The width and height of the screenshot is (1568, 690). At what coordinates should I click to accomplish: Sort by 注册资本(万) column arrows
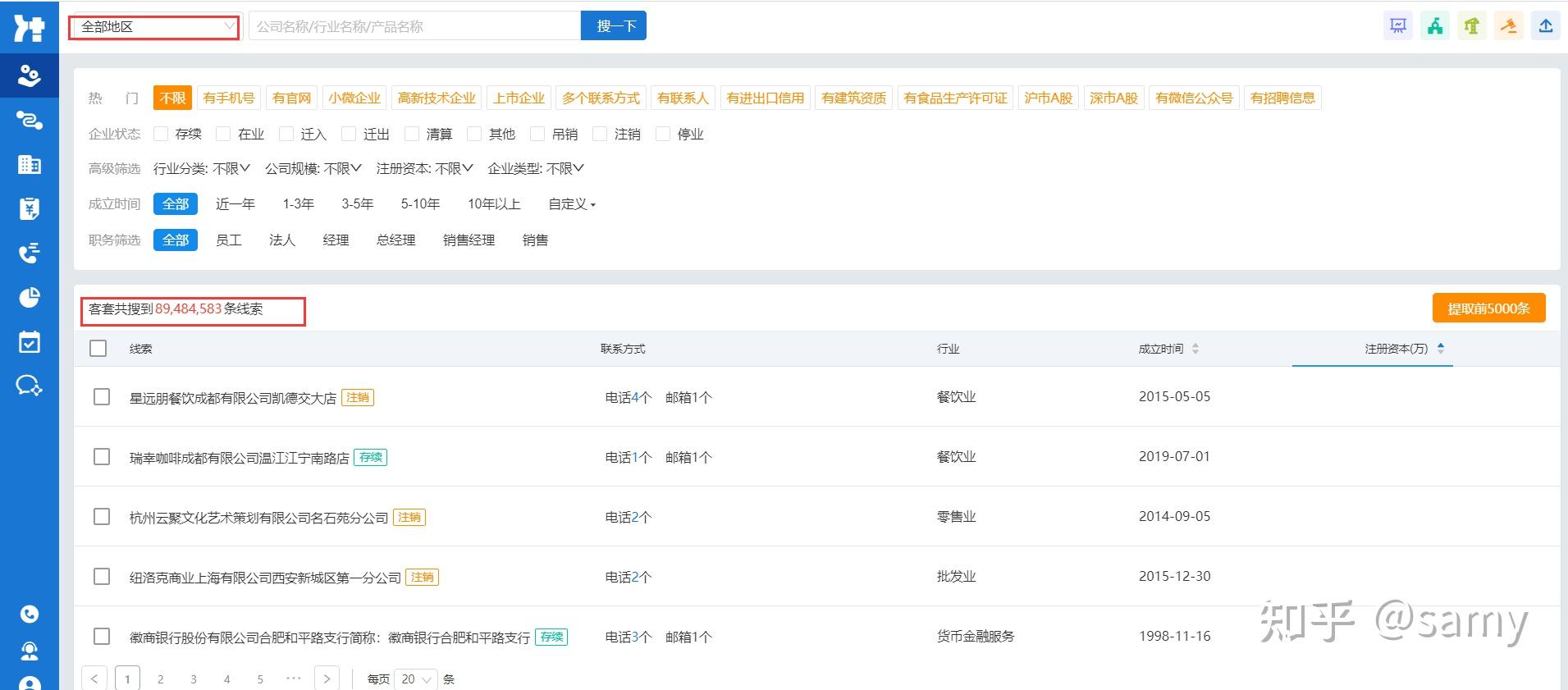(x=1441, y=349)
